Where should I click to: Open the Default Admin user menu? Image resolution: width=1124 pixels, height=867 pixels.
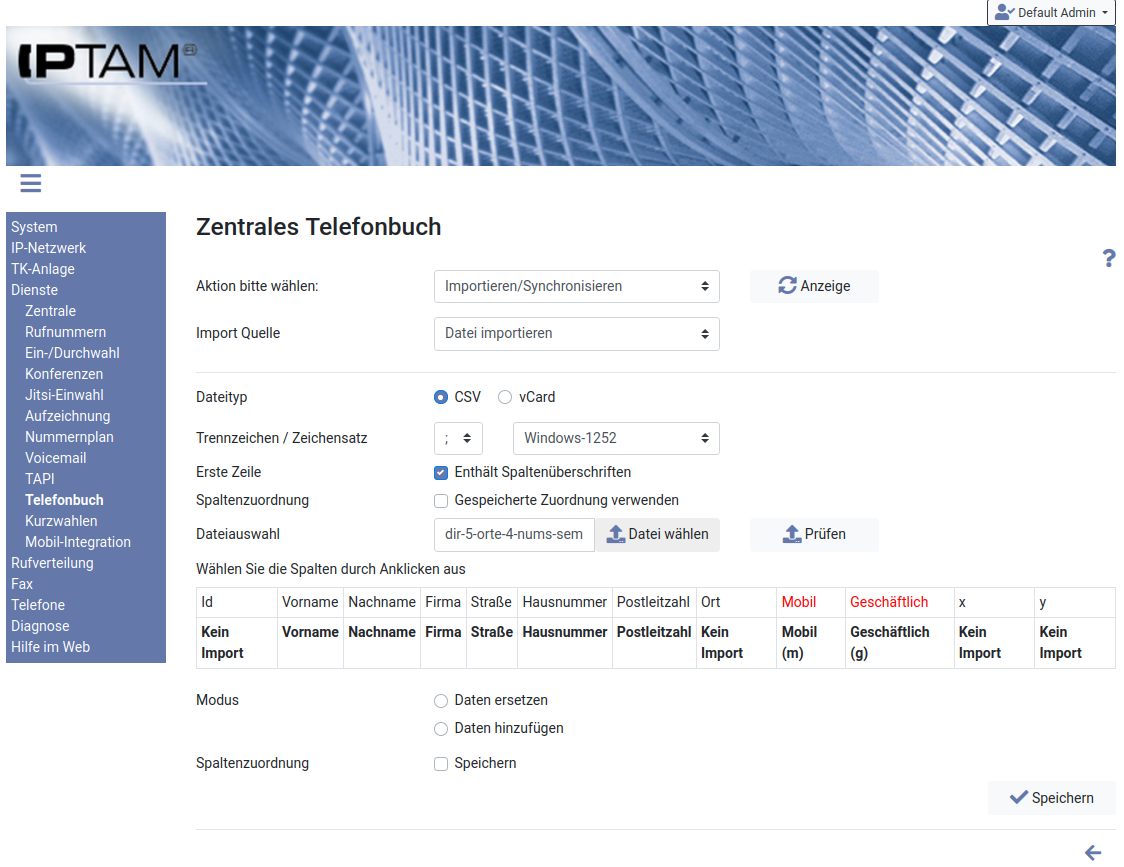pyautogui.click(x=1051, y=13)
